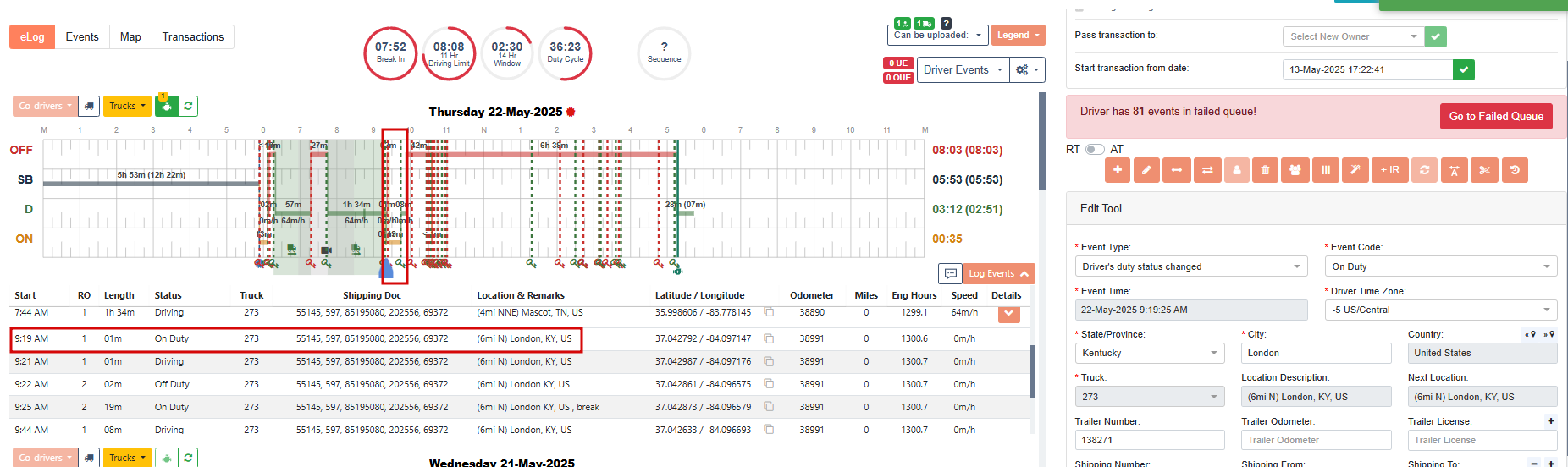Click the 08:08 Driving Limit gauge
Viewport: 1568px width, 467px height.
(x=449, y=53)
